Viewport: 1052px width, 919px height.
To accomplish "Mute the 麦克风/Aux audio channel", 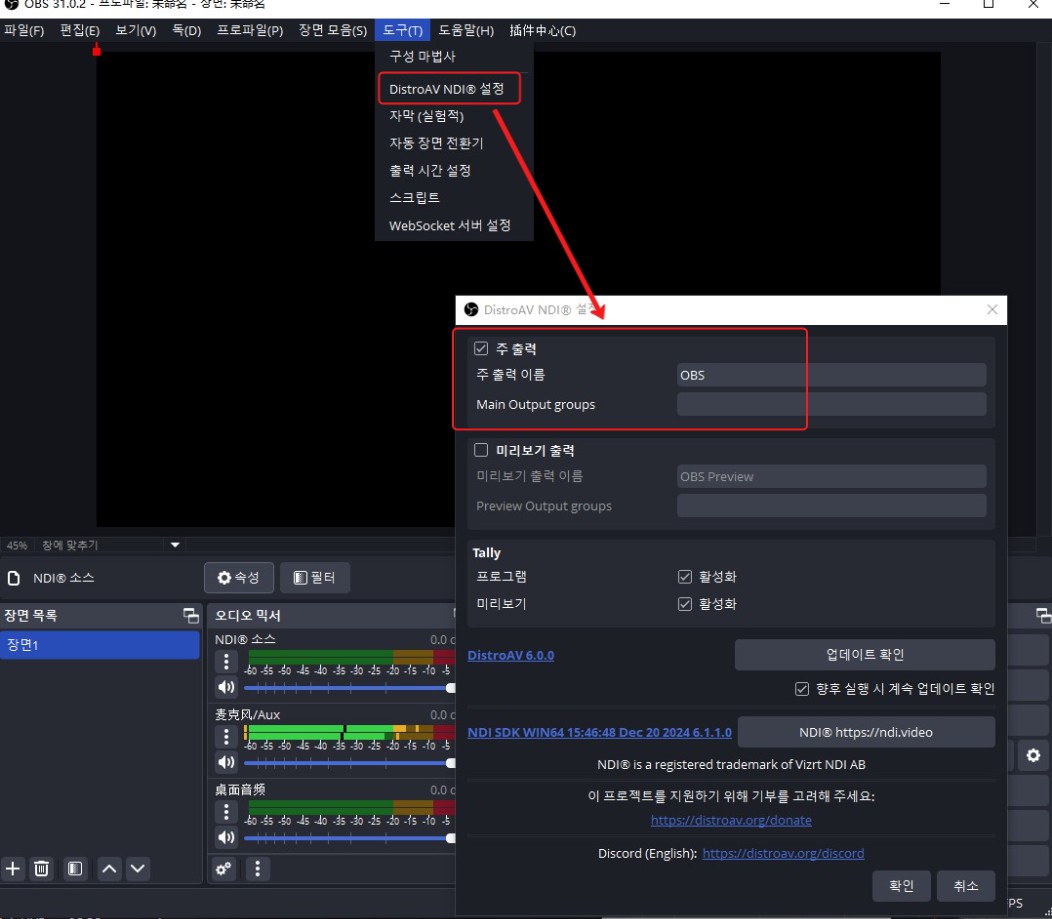I will click(x=226, y=762).
